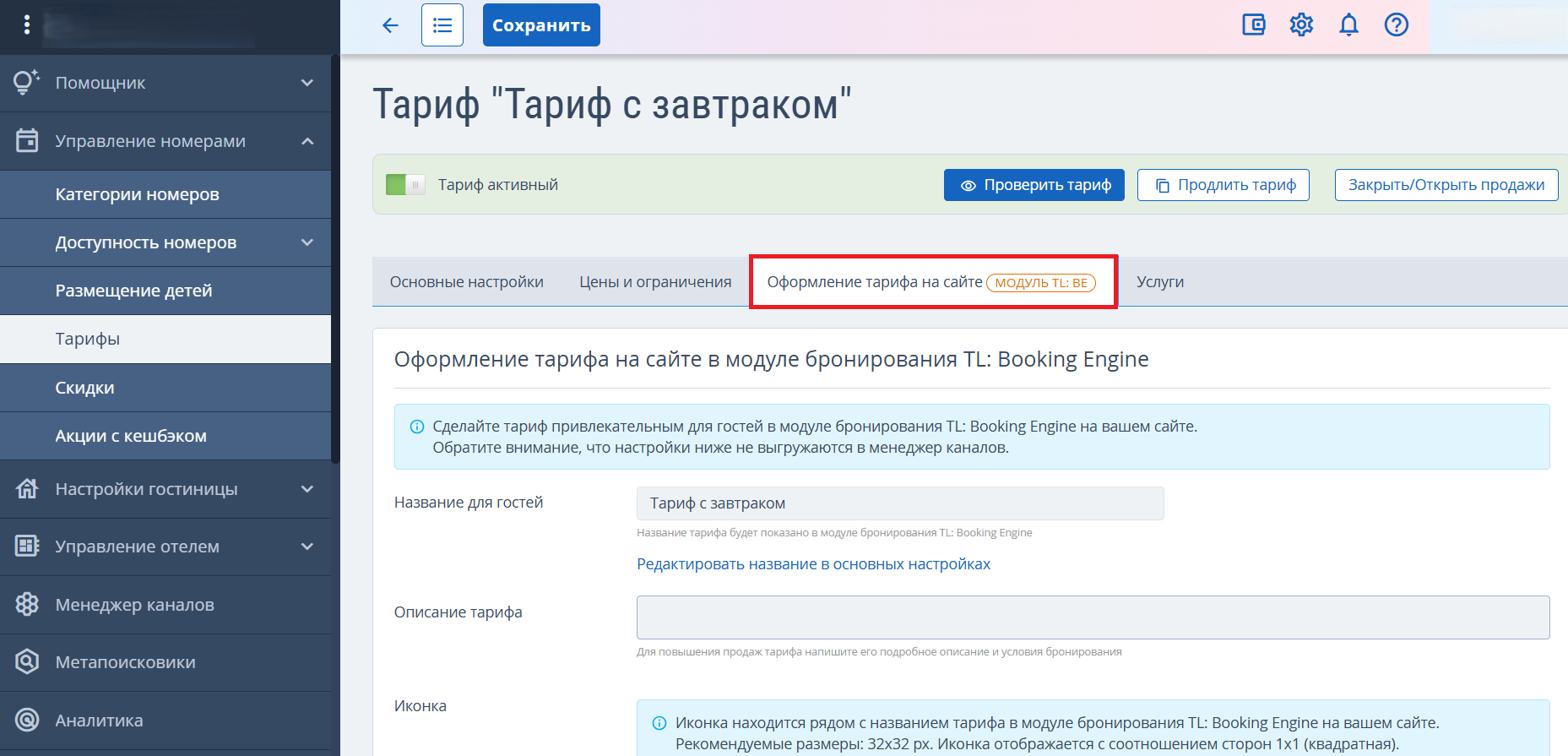Viewport: 1568px width, 756px height.
Task: Click Проверить тариф button
Action: [1034, 185]
